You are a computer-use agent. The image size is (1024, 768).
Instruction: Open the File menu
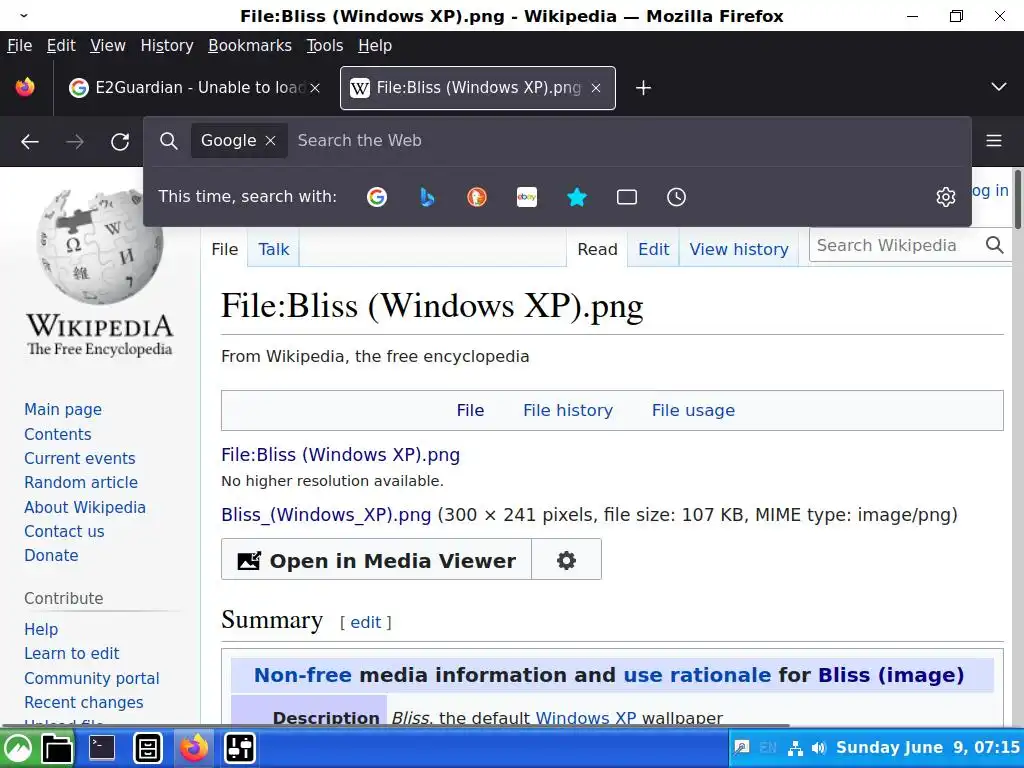point(20,46)
